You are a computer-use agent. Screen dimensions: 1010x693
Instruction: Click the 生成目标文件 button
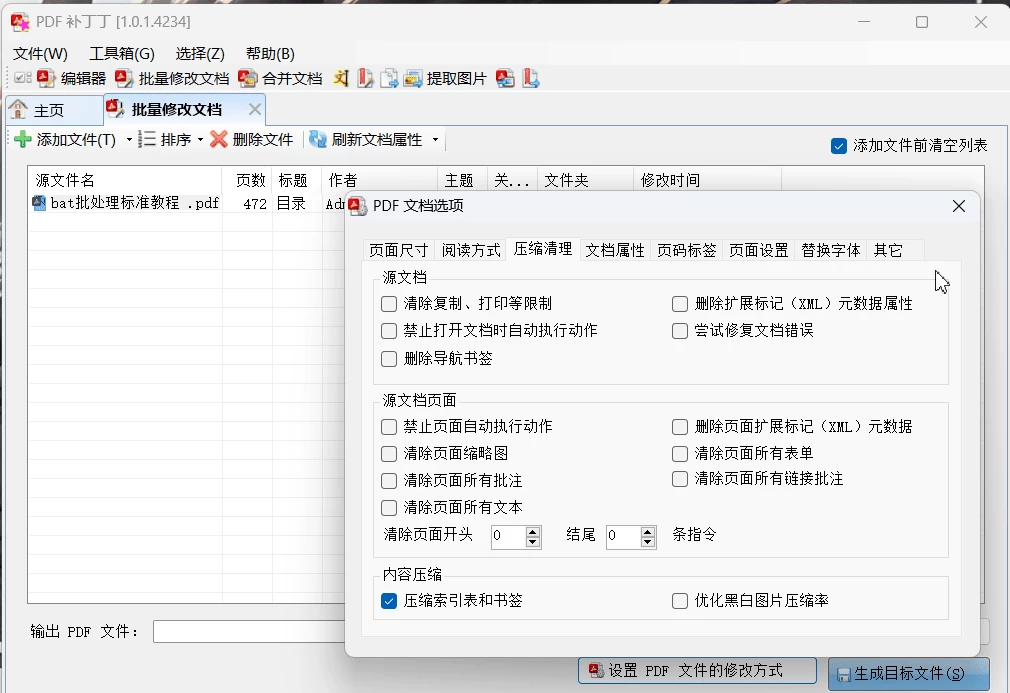tap(908, 674)
